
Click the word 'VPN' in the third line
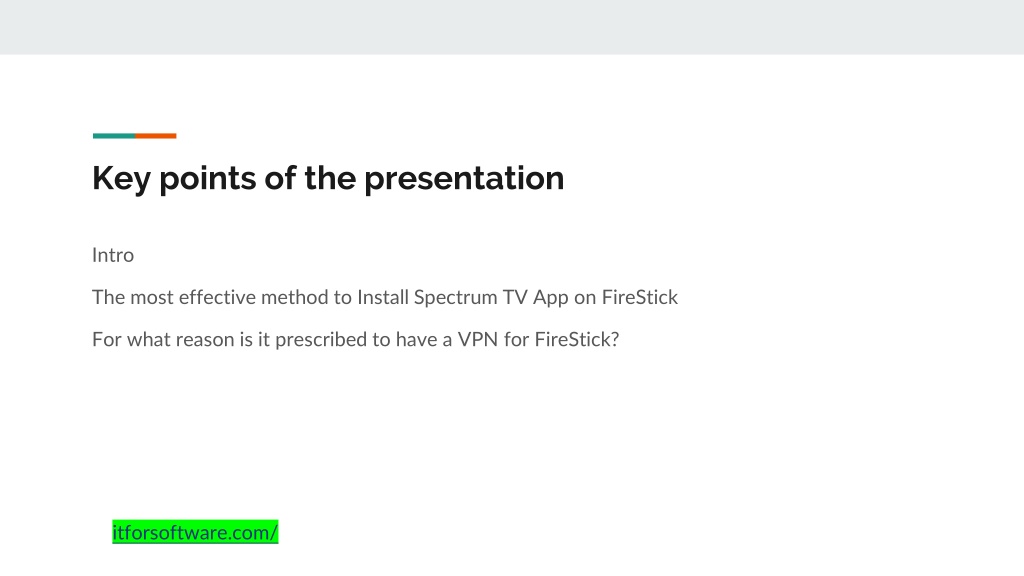(477, 340)
